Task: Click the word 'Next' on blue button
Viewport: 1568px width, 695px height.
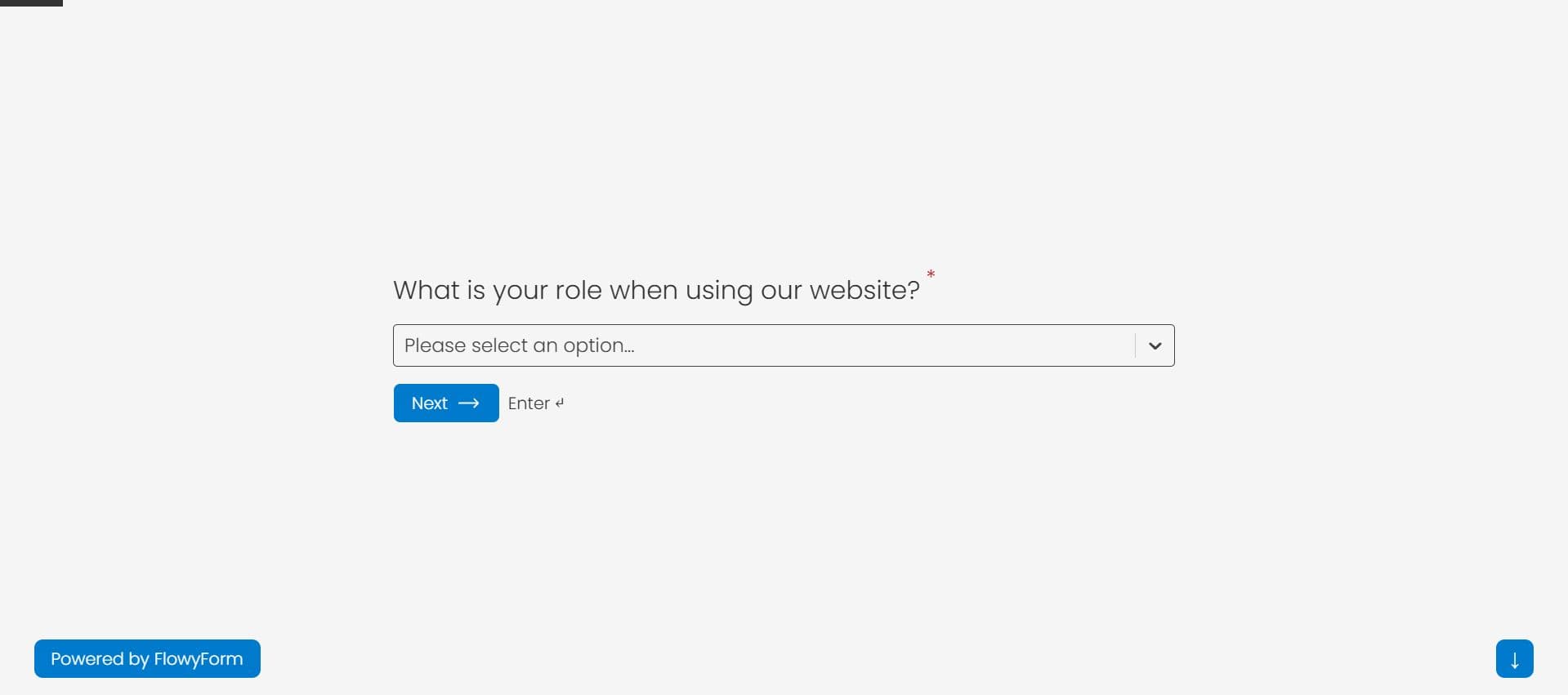Action: pyautogui.click(x=430, y=403)
